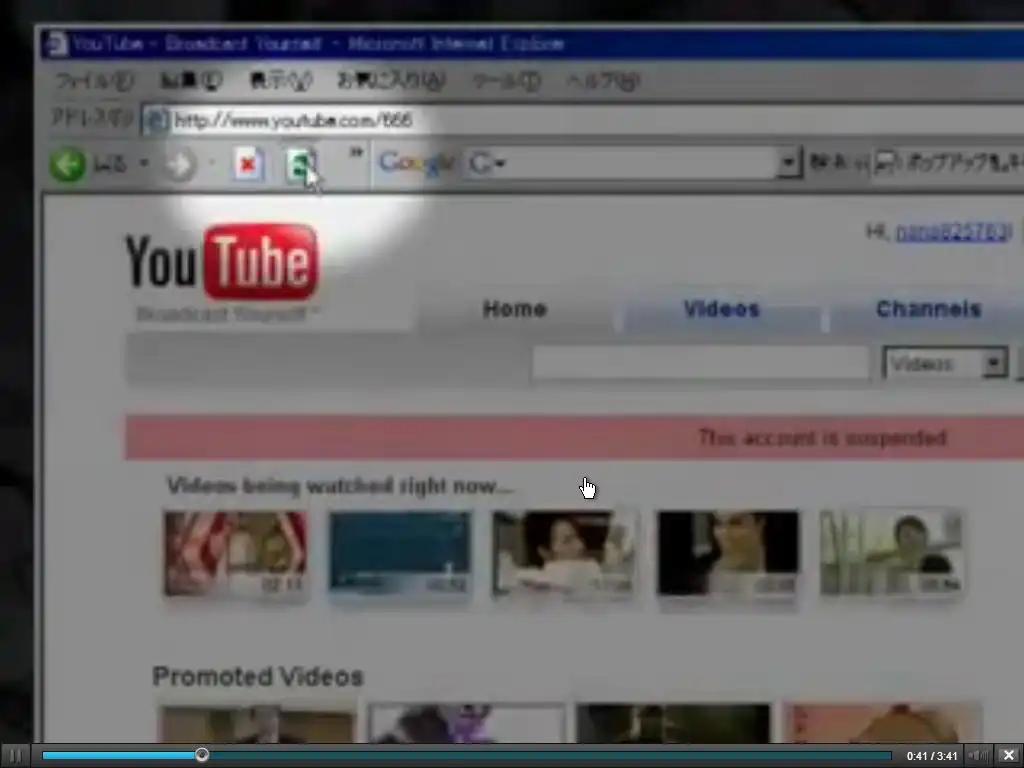Expand the toolbar overflow chevron

click(356, 152)
